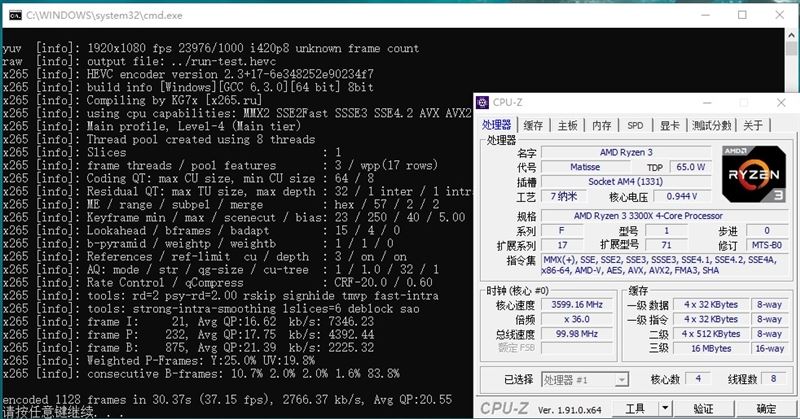Click the Socket AM4 (1331) field
Image resolution: width=800 pixels, height=419 pixels.
coord(626,181)
